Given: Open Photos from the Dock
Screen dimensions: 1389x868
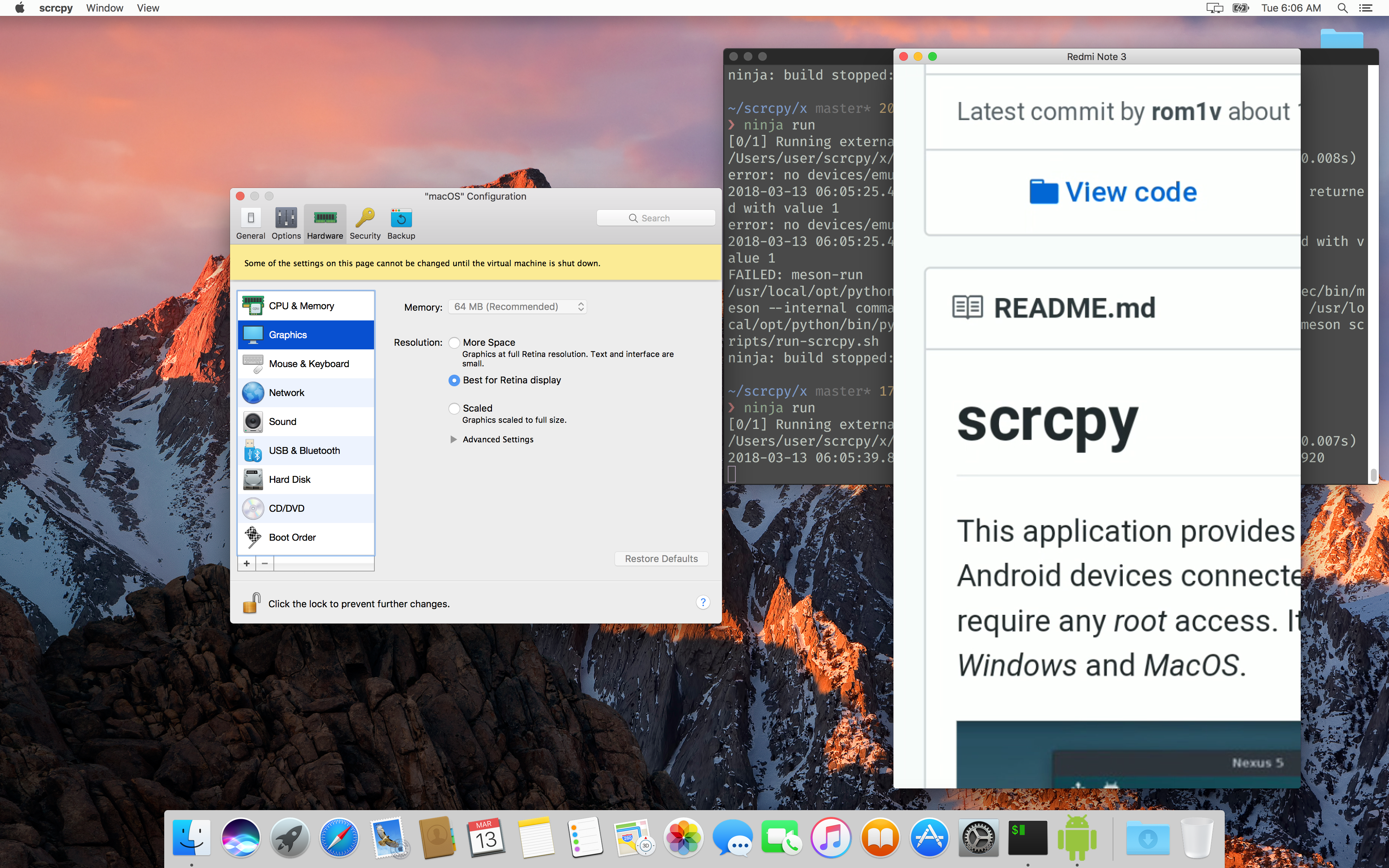Looking at the screenshot, I should 684,838.
